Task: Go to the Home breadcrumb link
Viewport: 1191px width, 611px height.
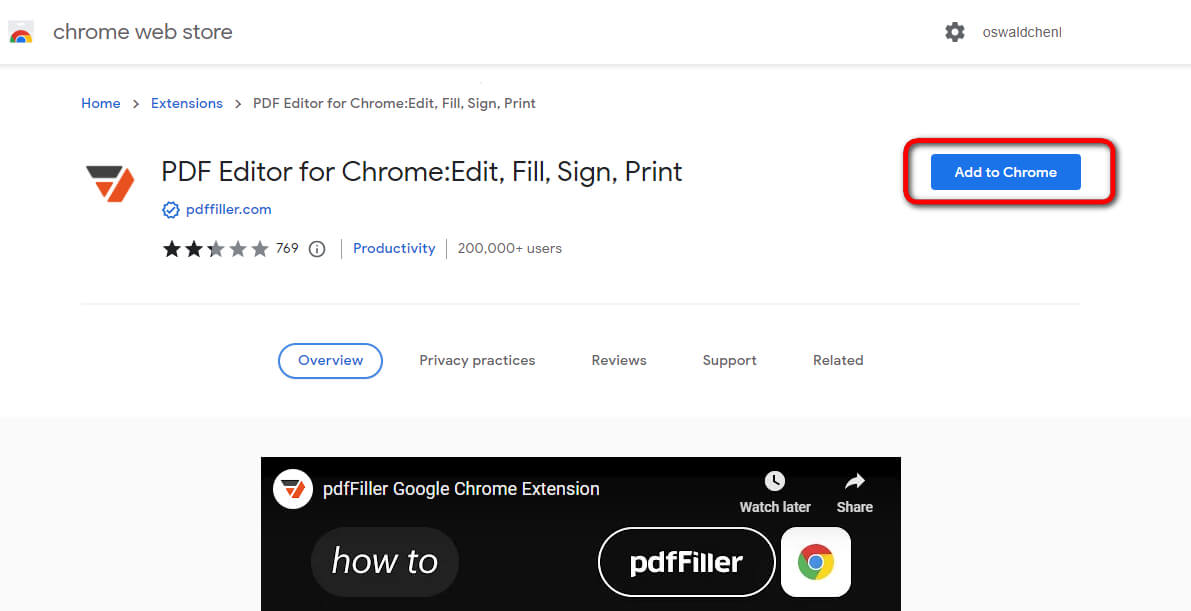Action: (x=100, y=103)
